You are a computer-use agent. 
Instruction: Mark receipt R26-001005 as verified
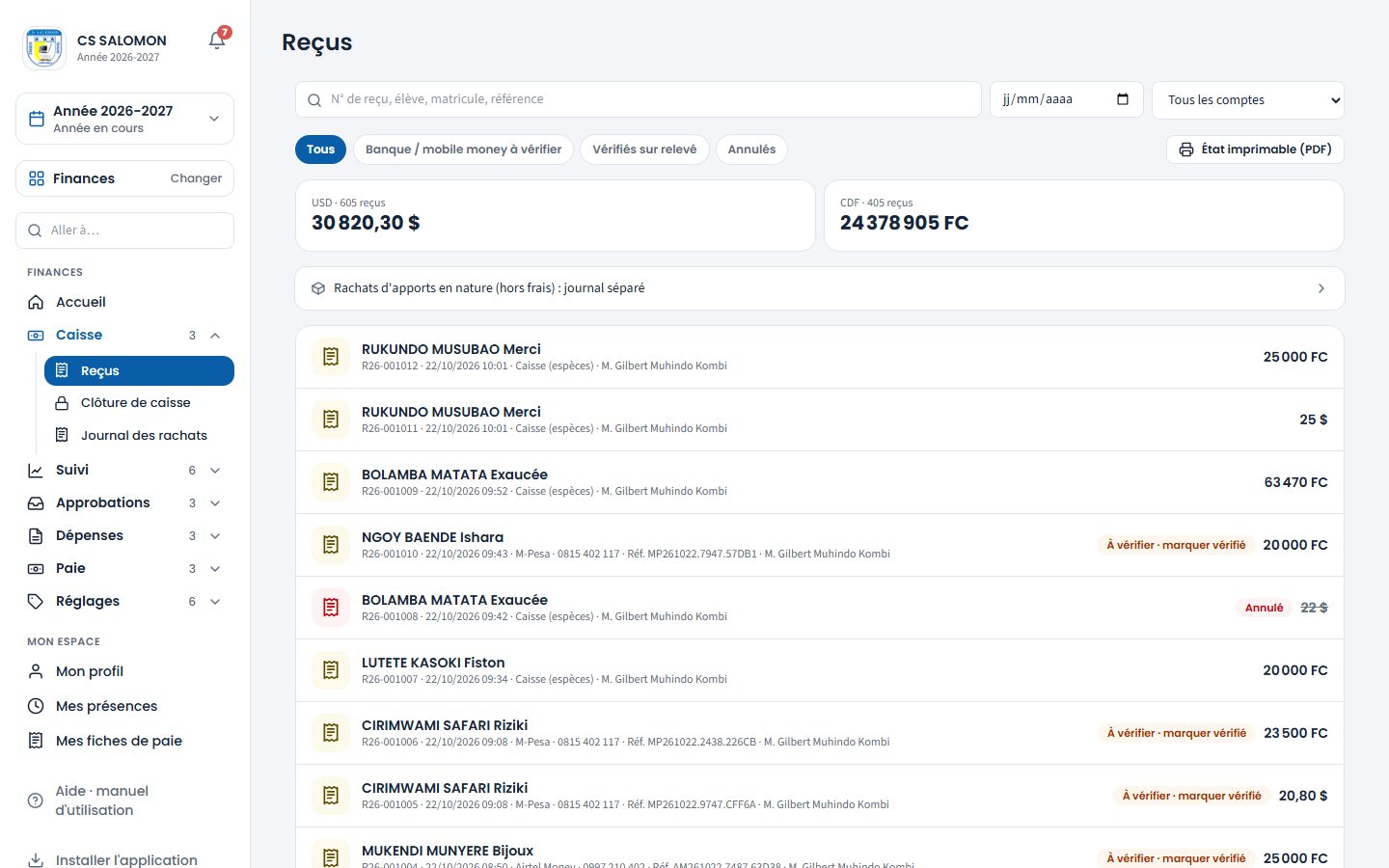point(1191,796)
